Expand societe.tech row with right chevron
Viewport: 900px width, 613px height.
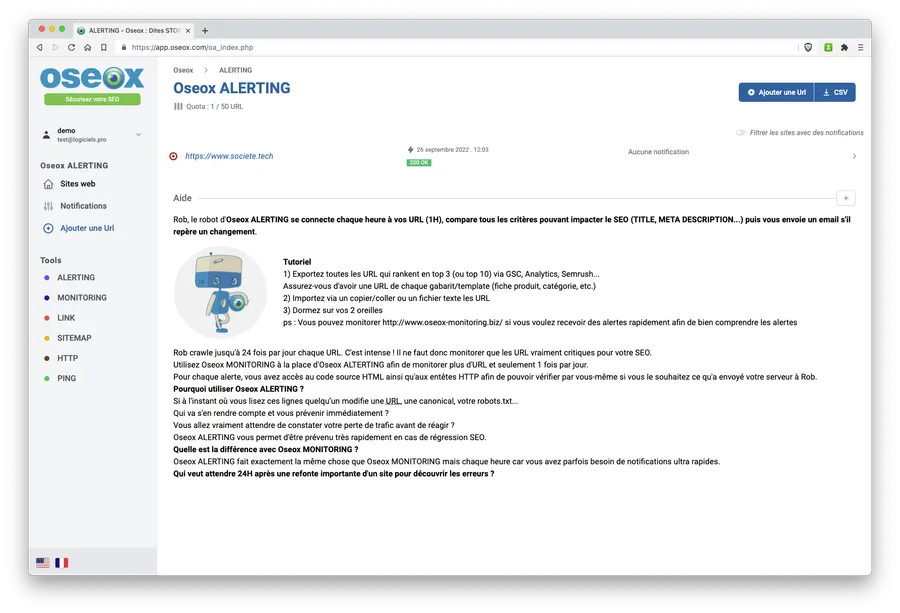[x=854, y=156]
